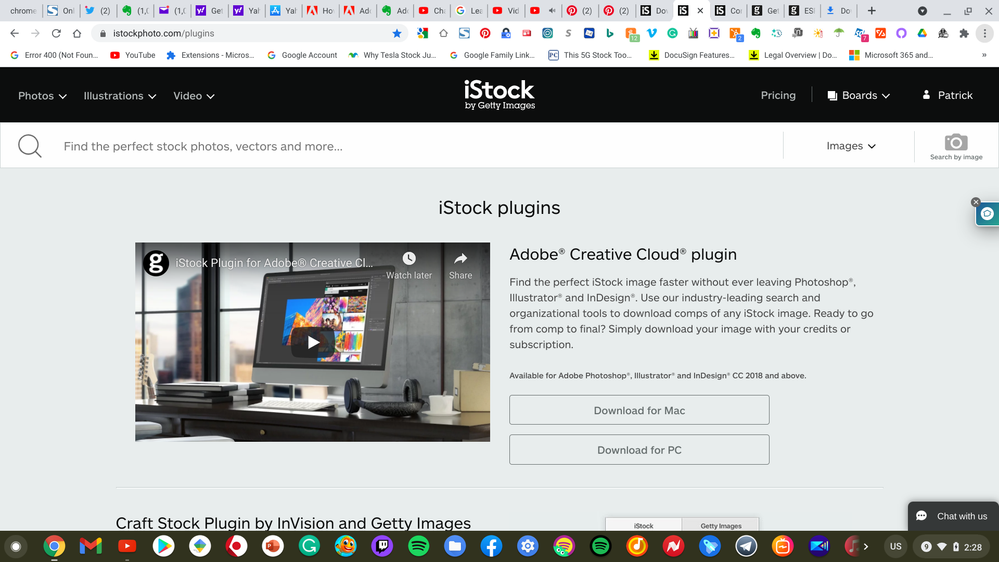
Task: Click the US keyboard input indicator
Action: (895, 546)
